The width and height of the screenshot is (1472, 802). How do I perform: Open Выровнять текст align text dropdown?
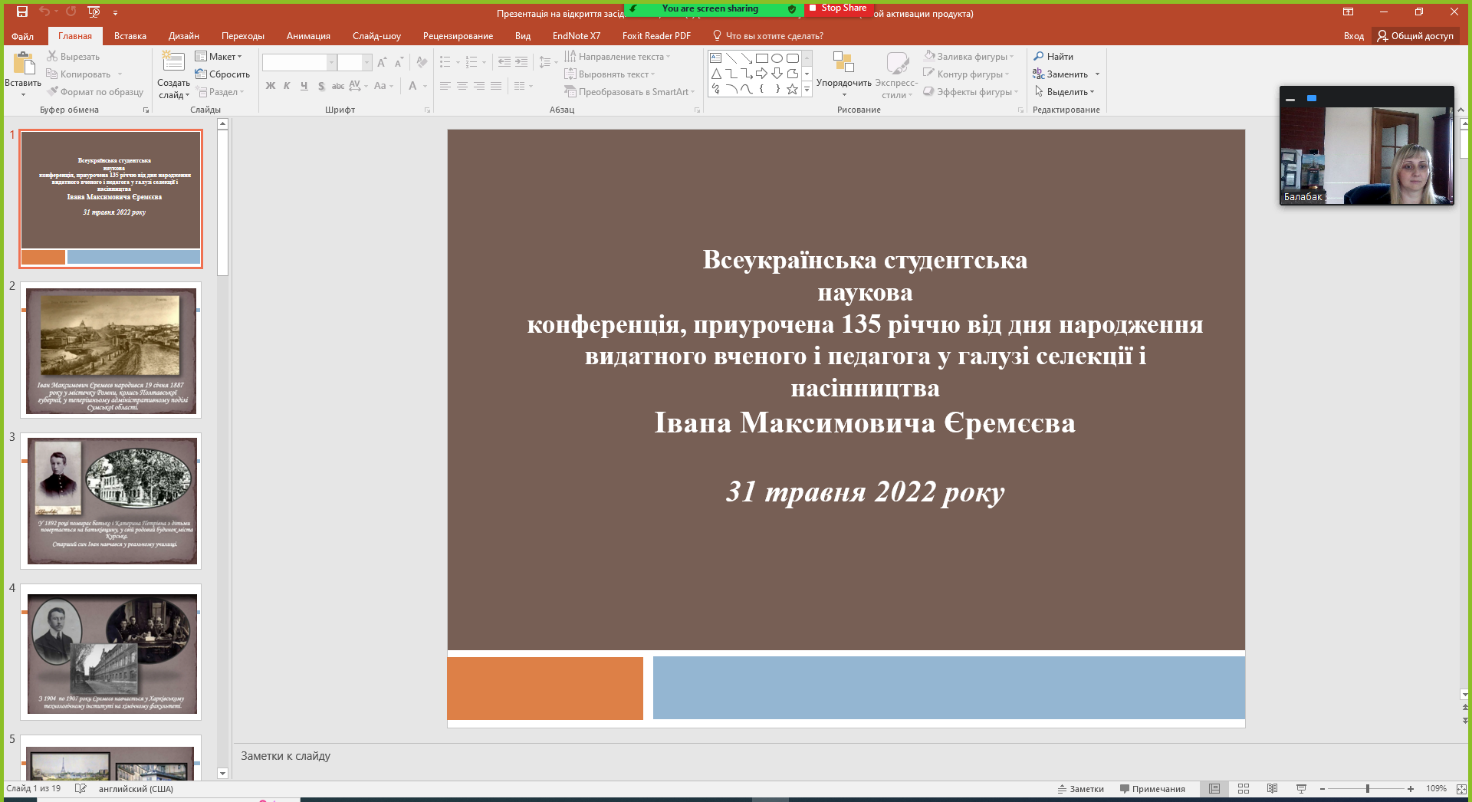[x=609, y=74]
